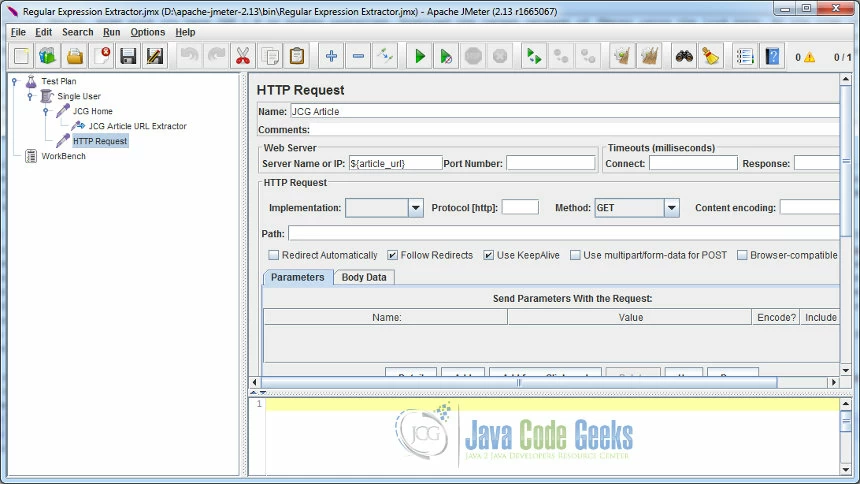Image resolution: width=860 pixels, height=484 pixels.
Task: Click the warning triangle error indicator
Action: pos(810,57)
